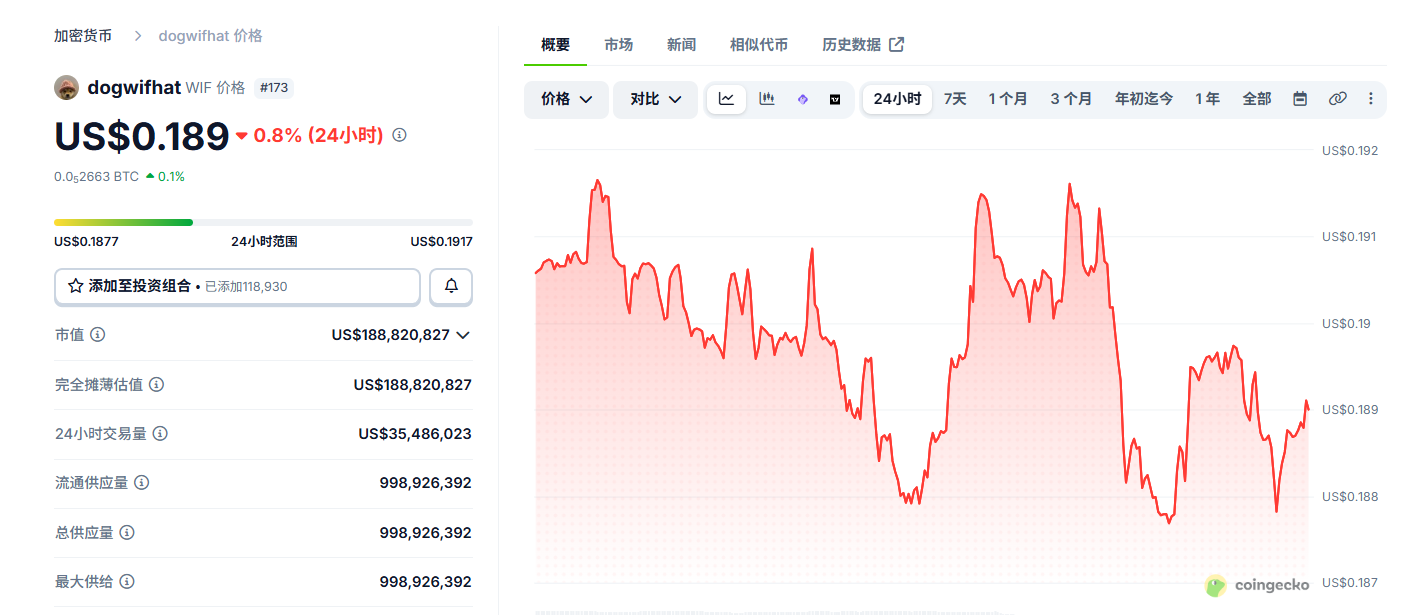This screenshot has height=615, width=1420.
Task: Switch to the 新闻 tab
Action: coord(681,44)
